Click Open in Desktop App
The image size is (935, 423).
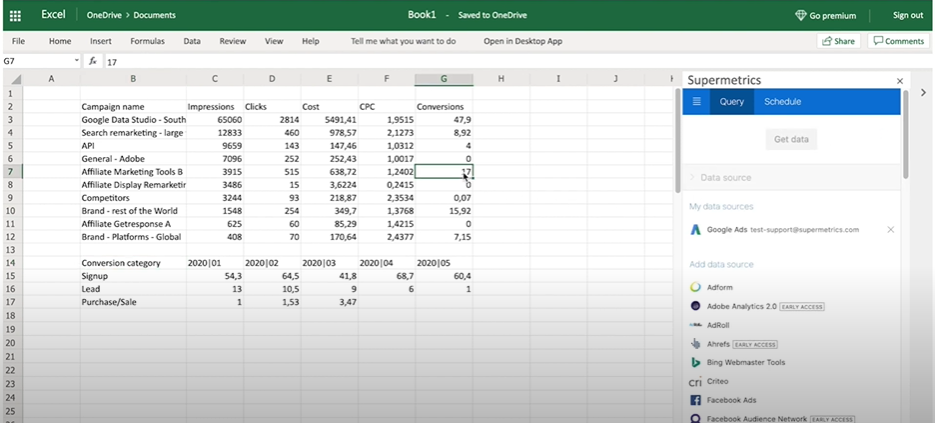[523, 41]
